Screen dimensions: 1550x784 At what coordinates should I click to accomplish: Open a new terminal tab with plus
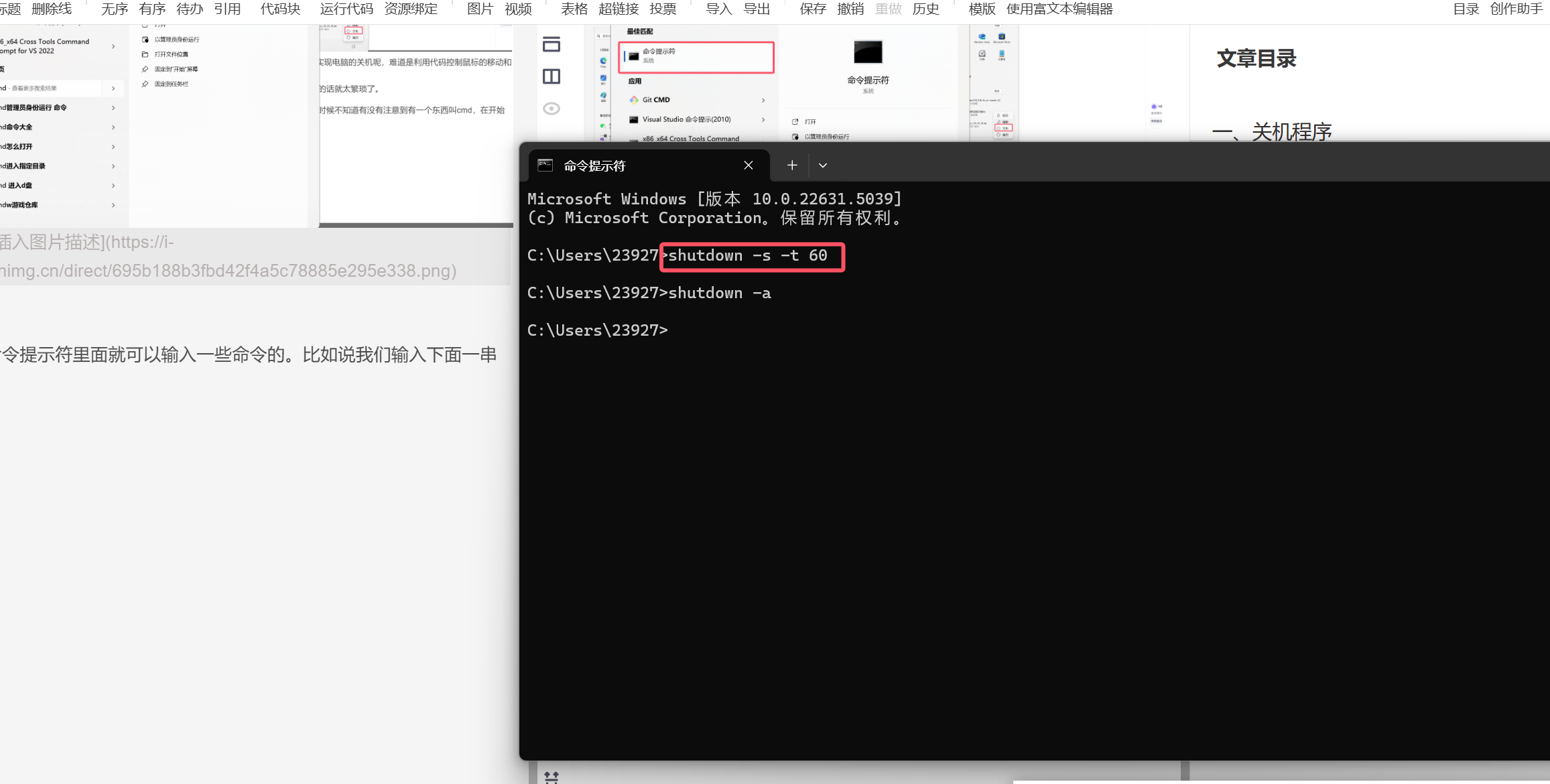(x=791, y=166)
